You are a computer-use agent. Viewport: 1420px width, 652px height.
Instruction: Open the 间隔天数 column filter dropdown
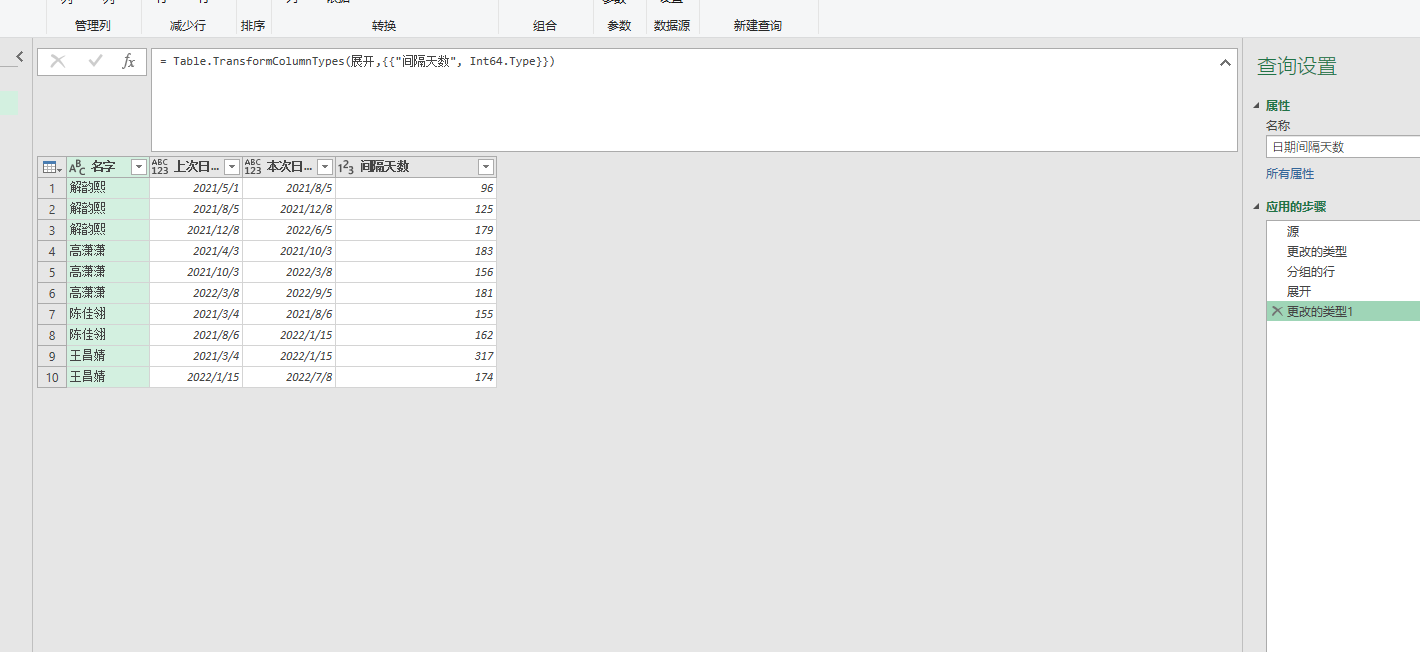click(486, 167)
